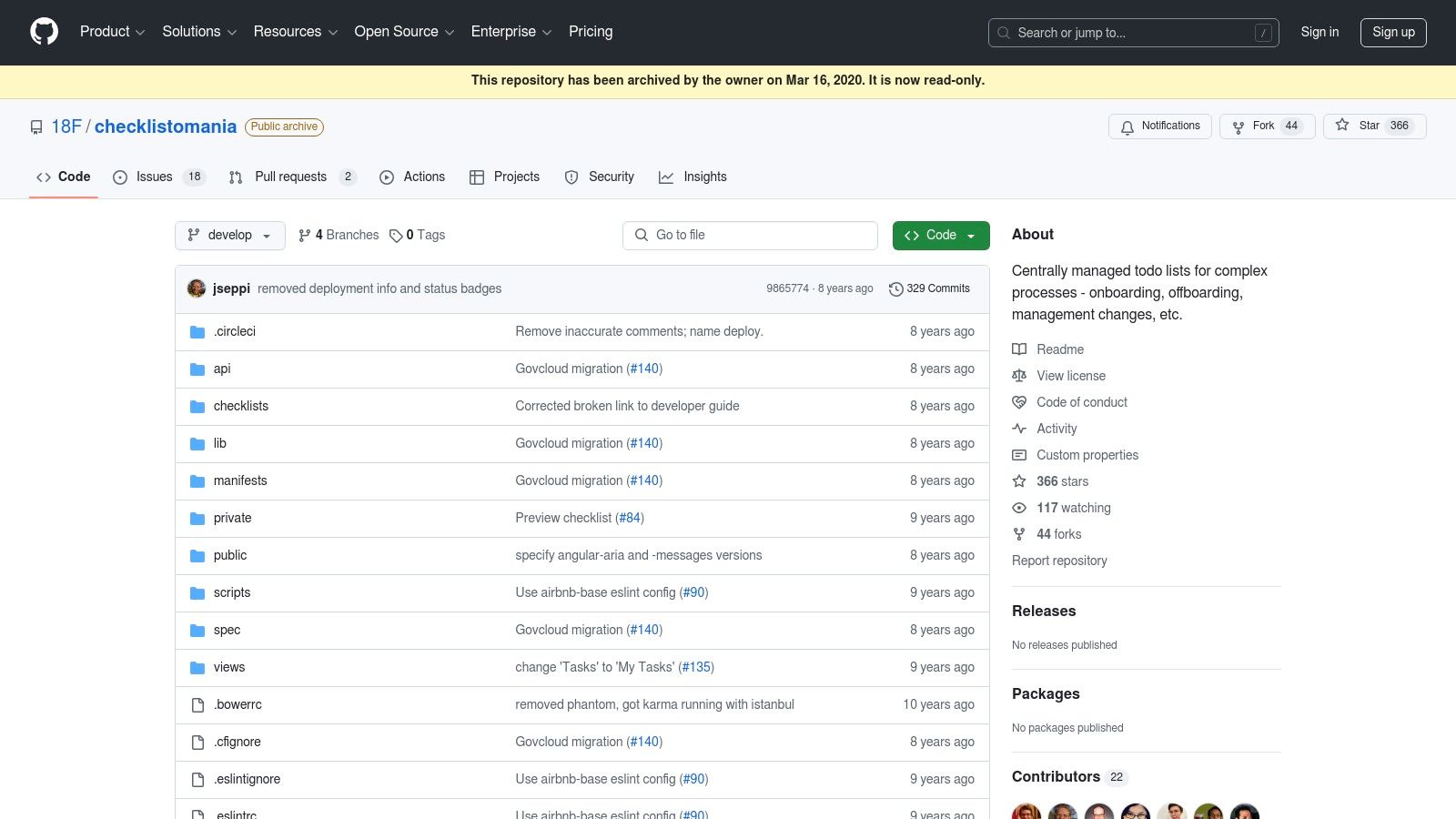Switch to the Actions tab

tap(412, 177)
